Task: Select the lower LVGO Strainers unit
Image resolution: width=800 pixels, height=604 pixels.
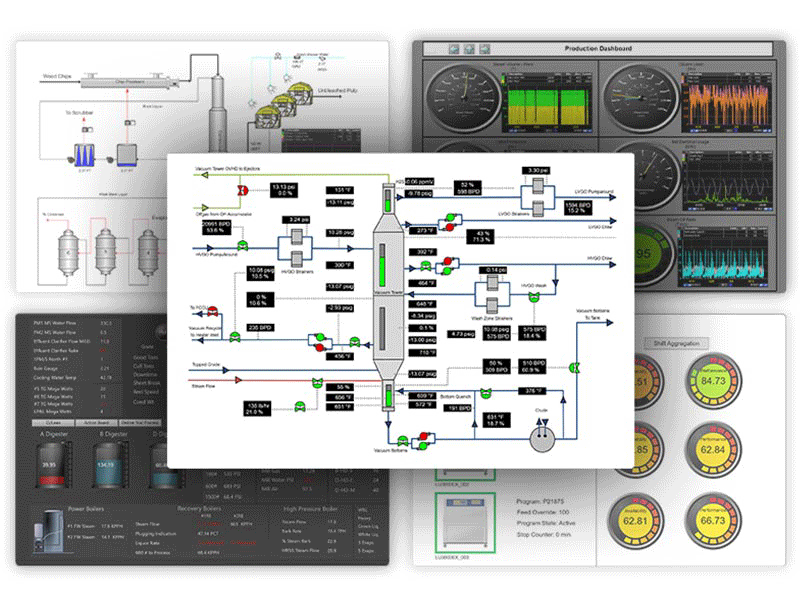Action: click(538, 208)
